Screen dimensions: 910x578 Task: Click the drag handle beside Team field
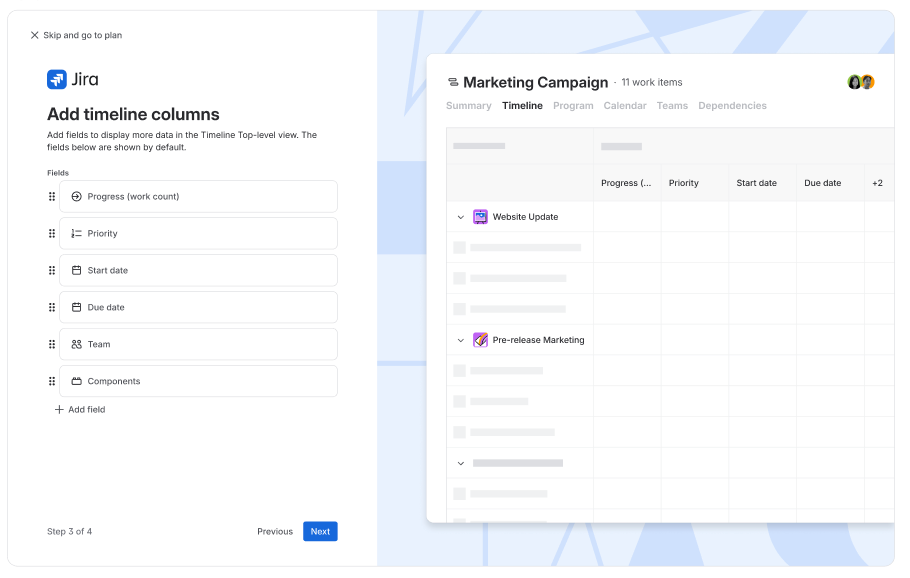52,344
